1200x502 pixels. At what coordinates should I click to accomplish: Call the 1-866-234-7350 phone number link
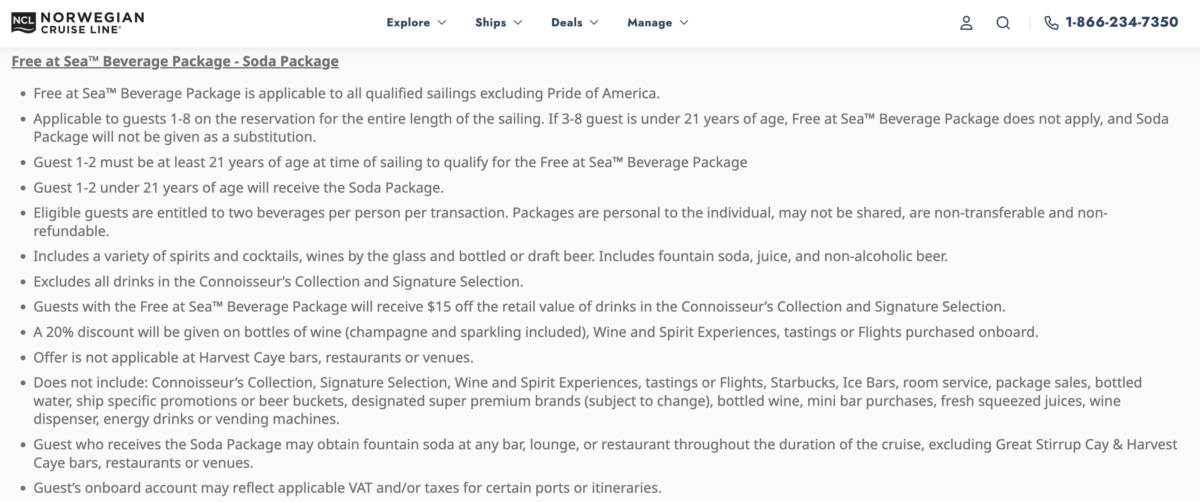(x=1121, y=23)
